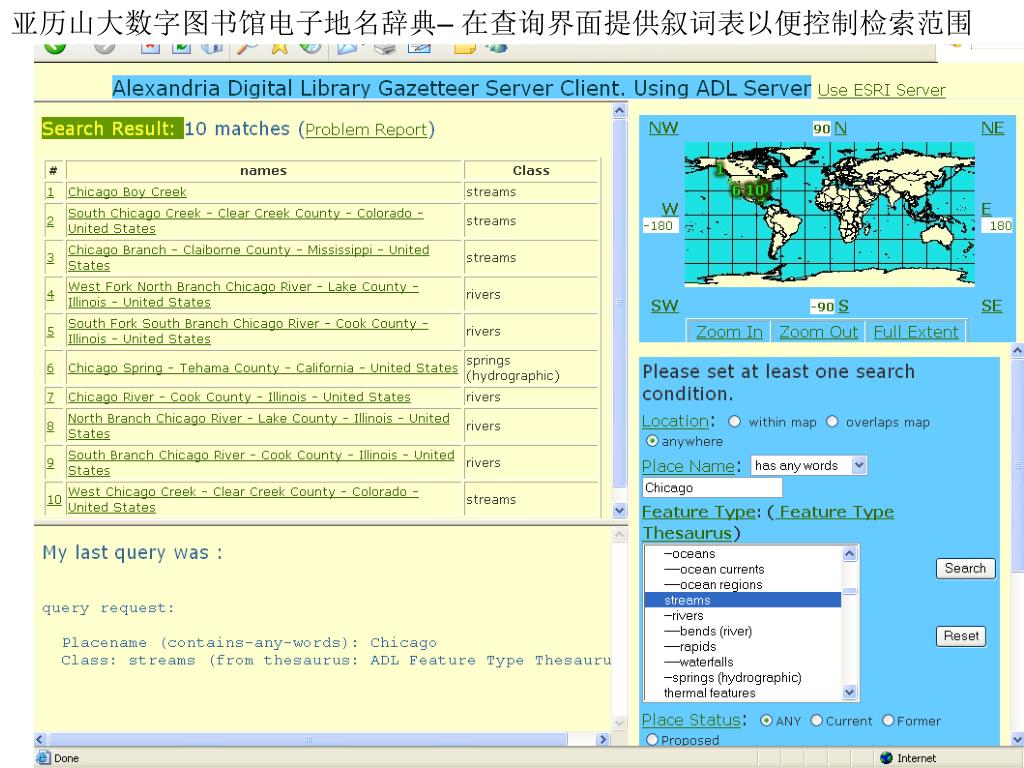Select the 'within map' location option
Viewport: 1024px width, 768px height.
tap(735, 422)
